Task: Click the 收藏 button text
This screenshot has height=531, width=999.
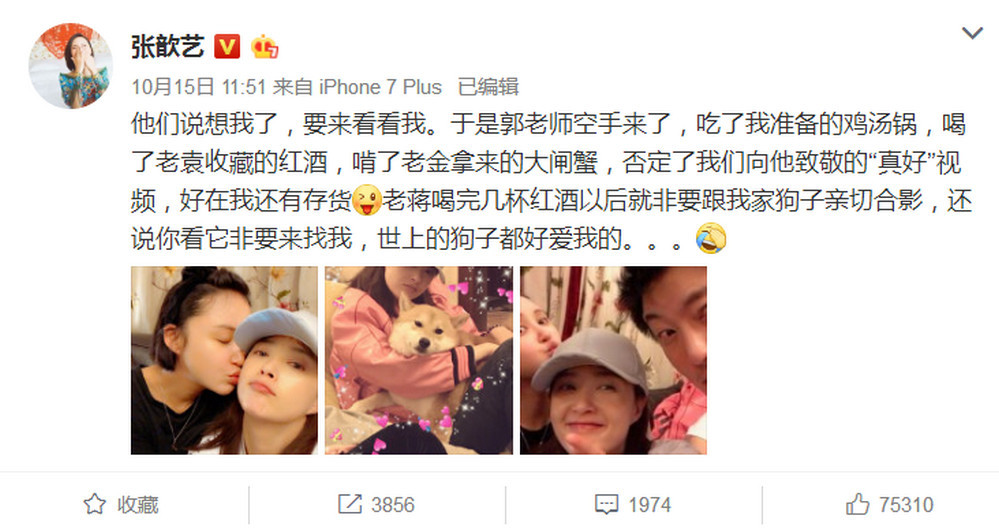Action: click(138, 505)
